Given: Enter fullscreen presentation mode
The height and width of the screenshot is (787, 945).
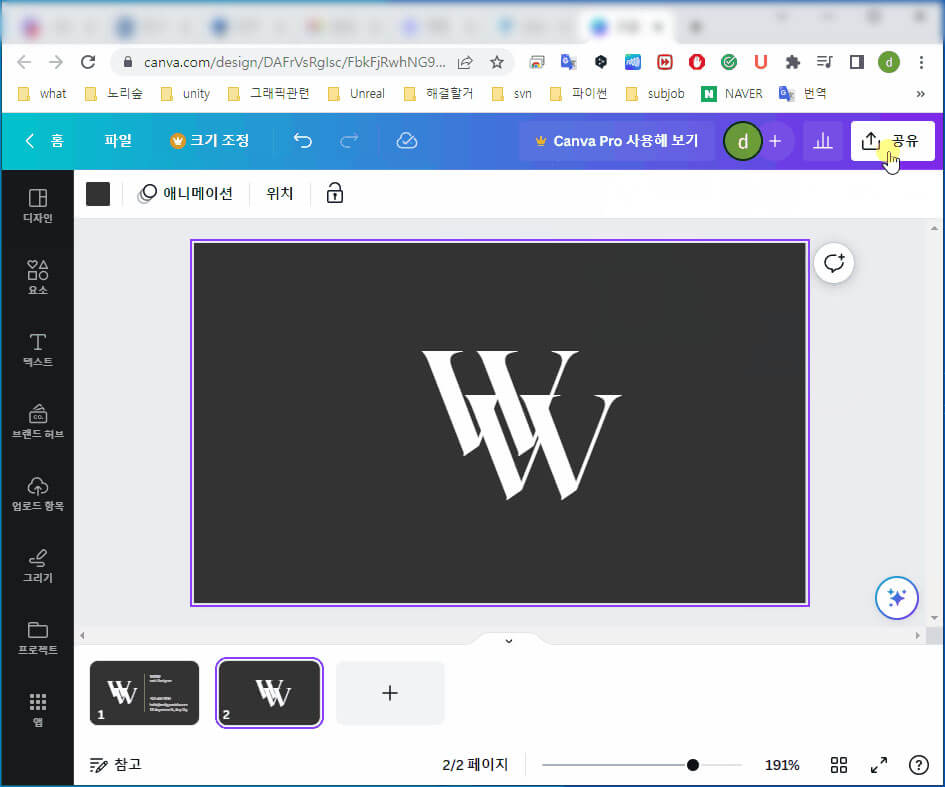Looking at the screenshot, I should tap(879, 765).
